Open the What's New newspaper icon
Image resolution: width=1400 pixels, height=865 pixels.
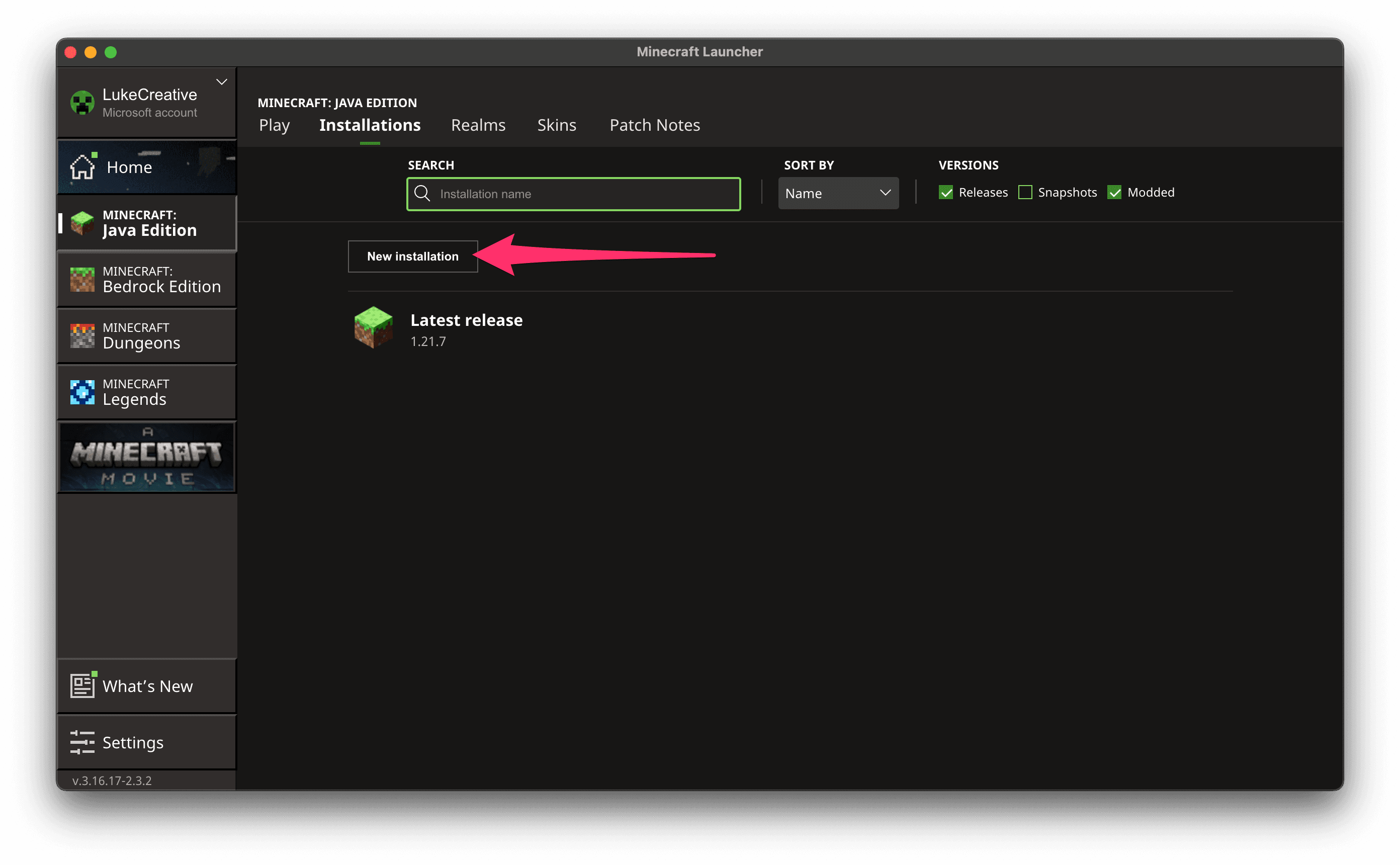[x=82, y=685]
